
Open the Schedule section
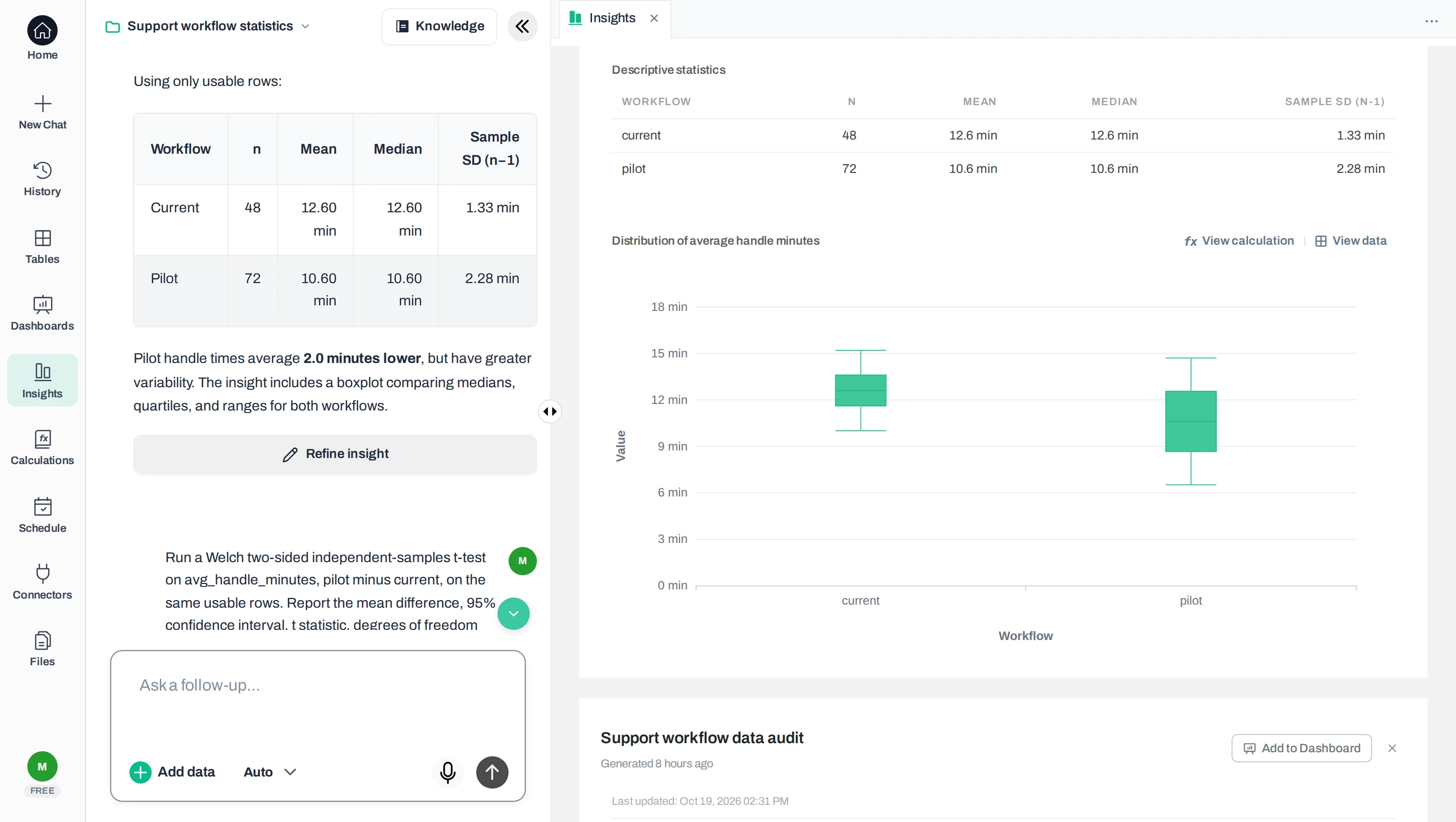pyautogui.click(x=42, y=515)
